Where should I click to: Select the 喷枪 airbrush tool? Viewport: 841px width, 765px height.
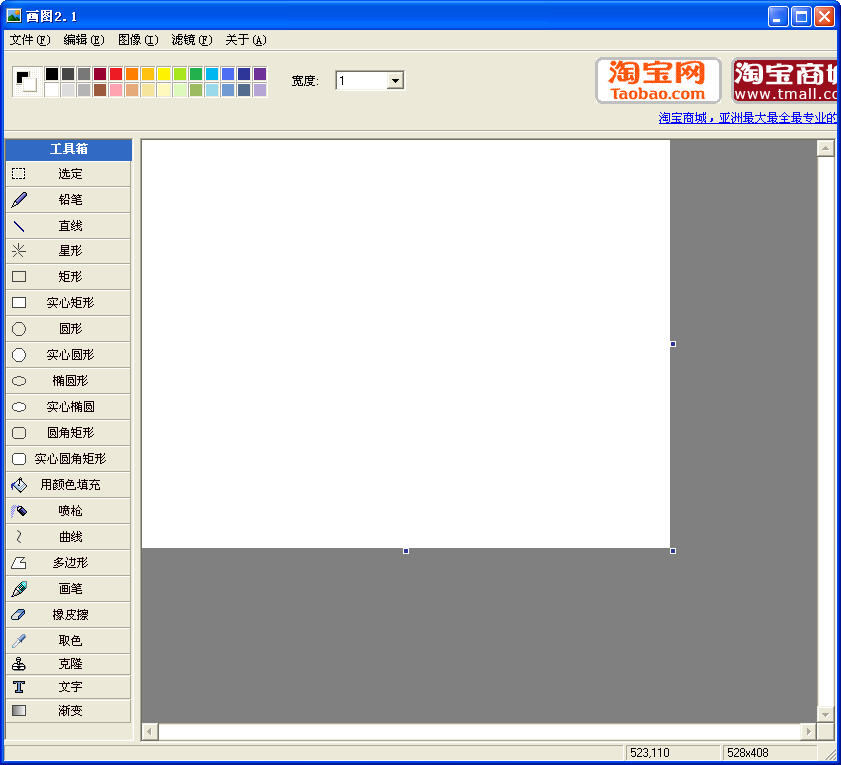[x=67, y=511]
